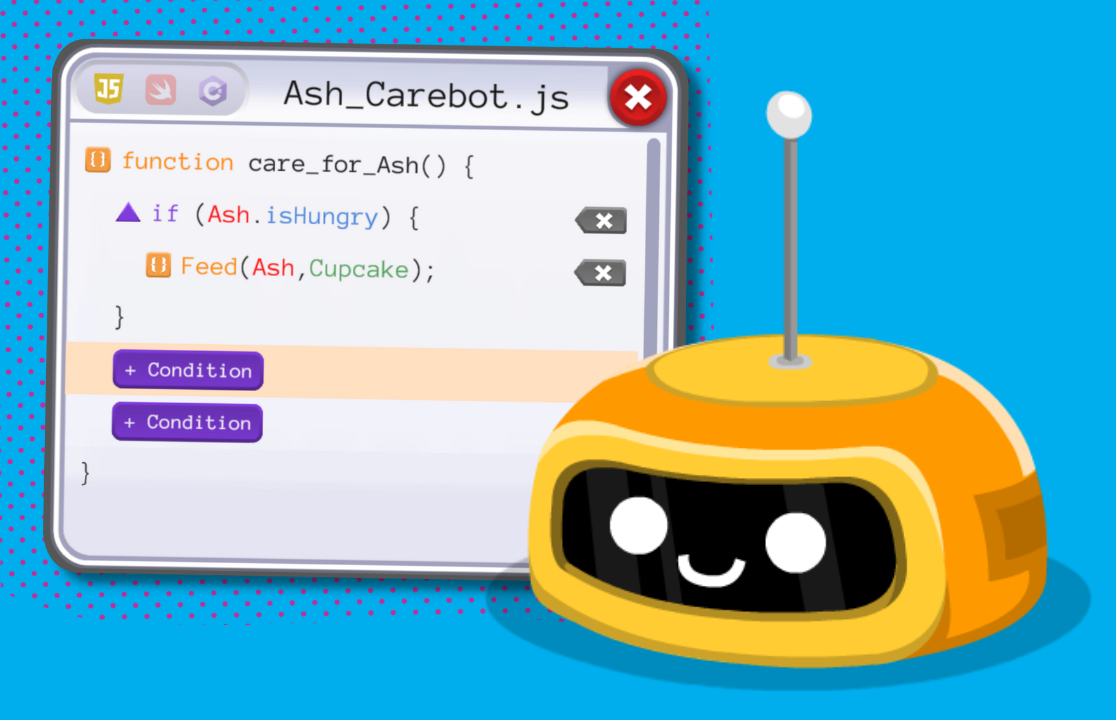Switch to the Swift language icon
Viewport: 1116px width, 720px height.
point(158,88)
